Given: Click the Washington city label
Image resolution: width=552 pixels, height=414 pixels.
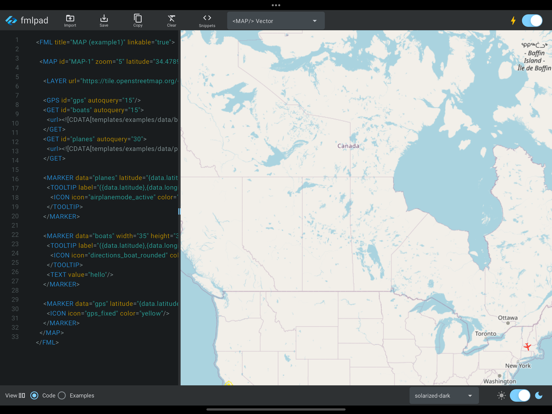Looking at the screenshot, I should tap(500, 381).
